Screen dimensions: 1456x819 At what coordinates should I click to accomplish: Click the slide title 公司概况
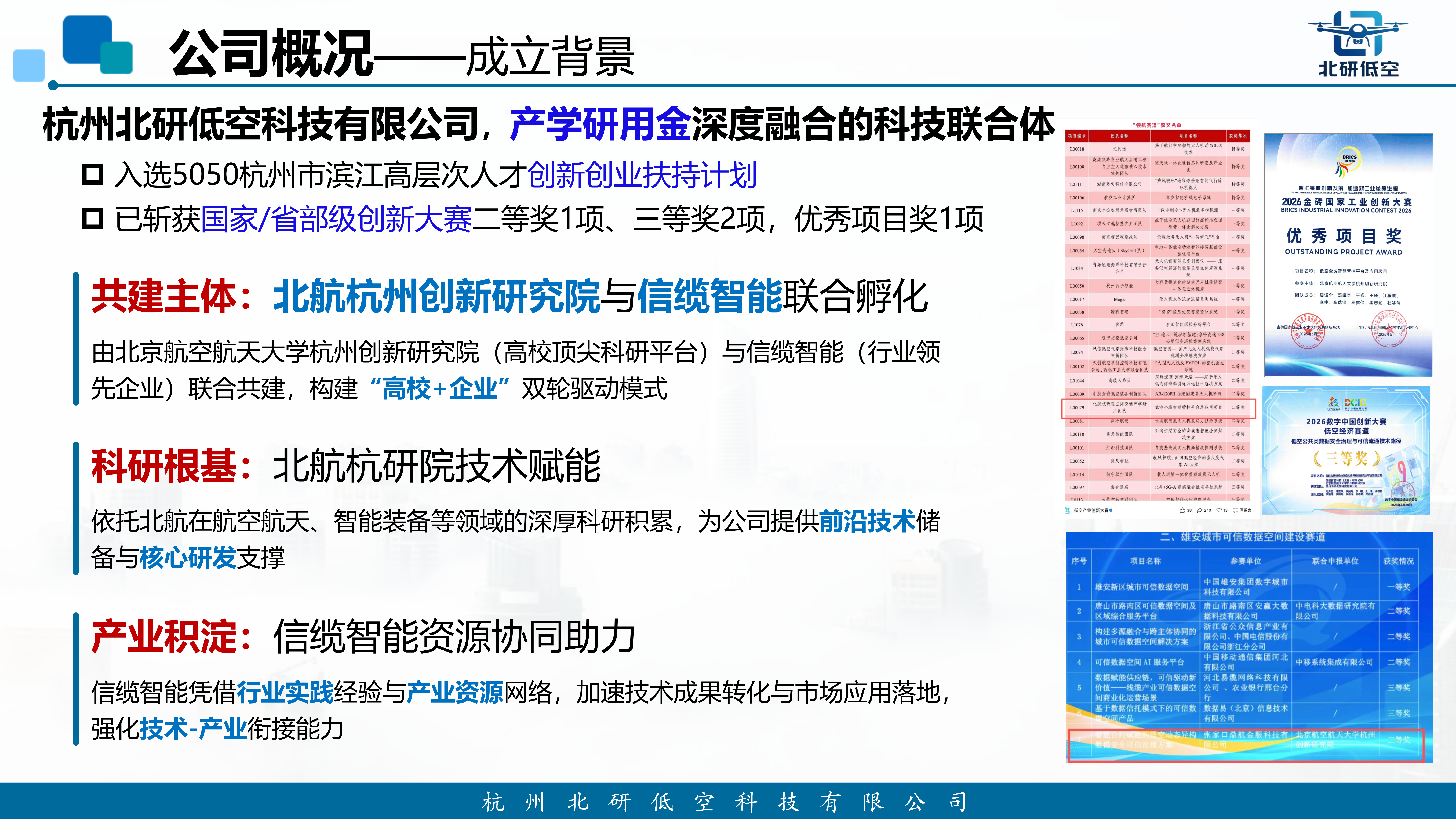(x=271, y=53)
